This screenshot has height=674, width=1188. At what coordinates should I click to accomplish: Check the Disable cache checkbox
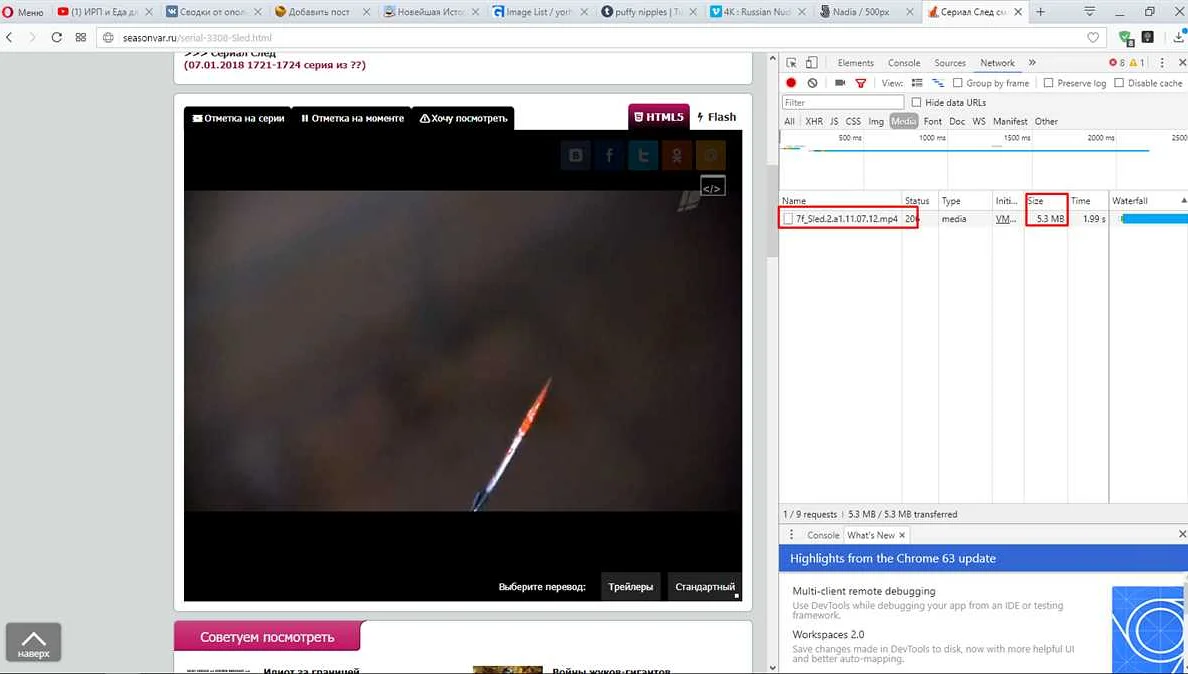click(x=1119, y=82)
